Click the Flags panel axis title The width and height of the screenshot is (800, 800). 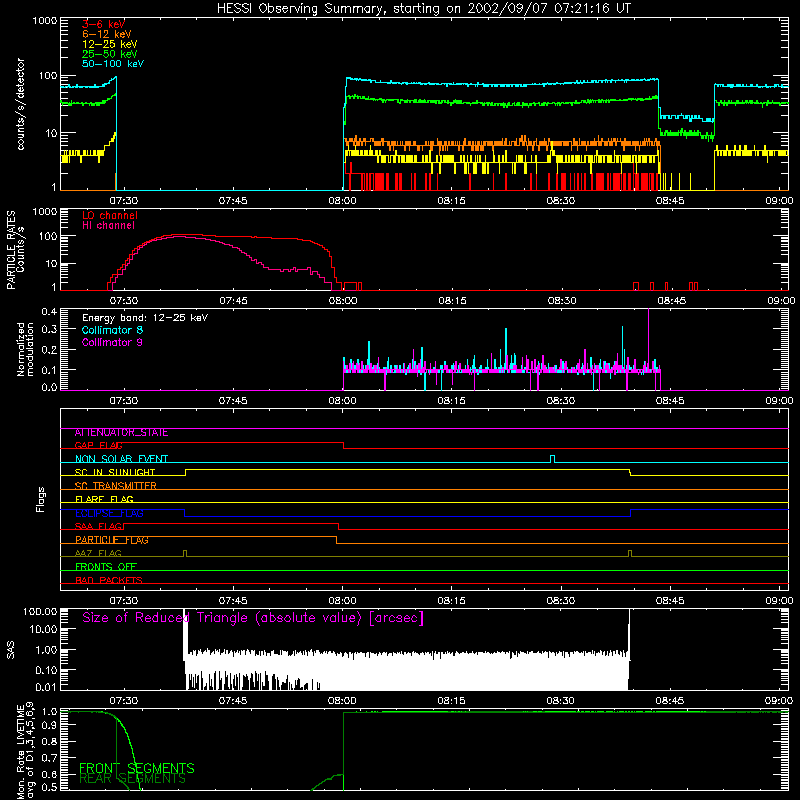coord(40,499)
